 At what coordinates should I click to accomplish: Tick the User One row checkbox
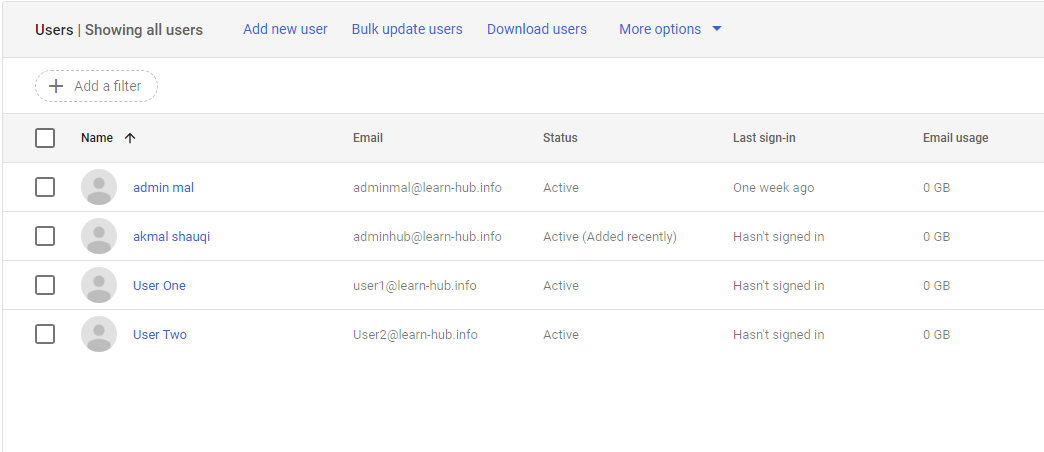[x=45, y=285]
